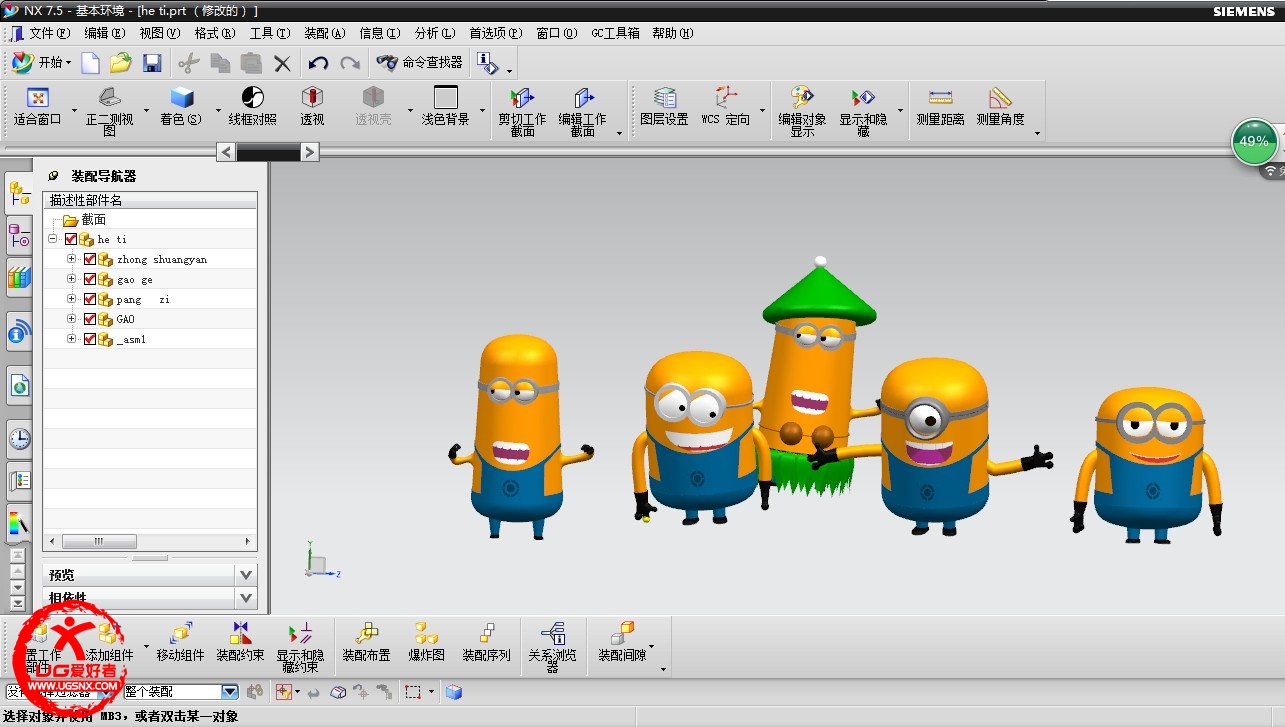Open 装配序列 assembly sequence
1285x727 pixels.
[486, 644]
